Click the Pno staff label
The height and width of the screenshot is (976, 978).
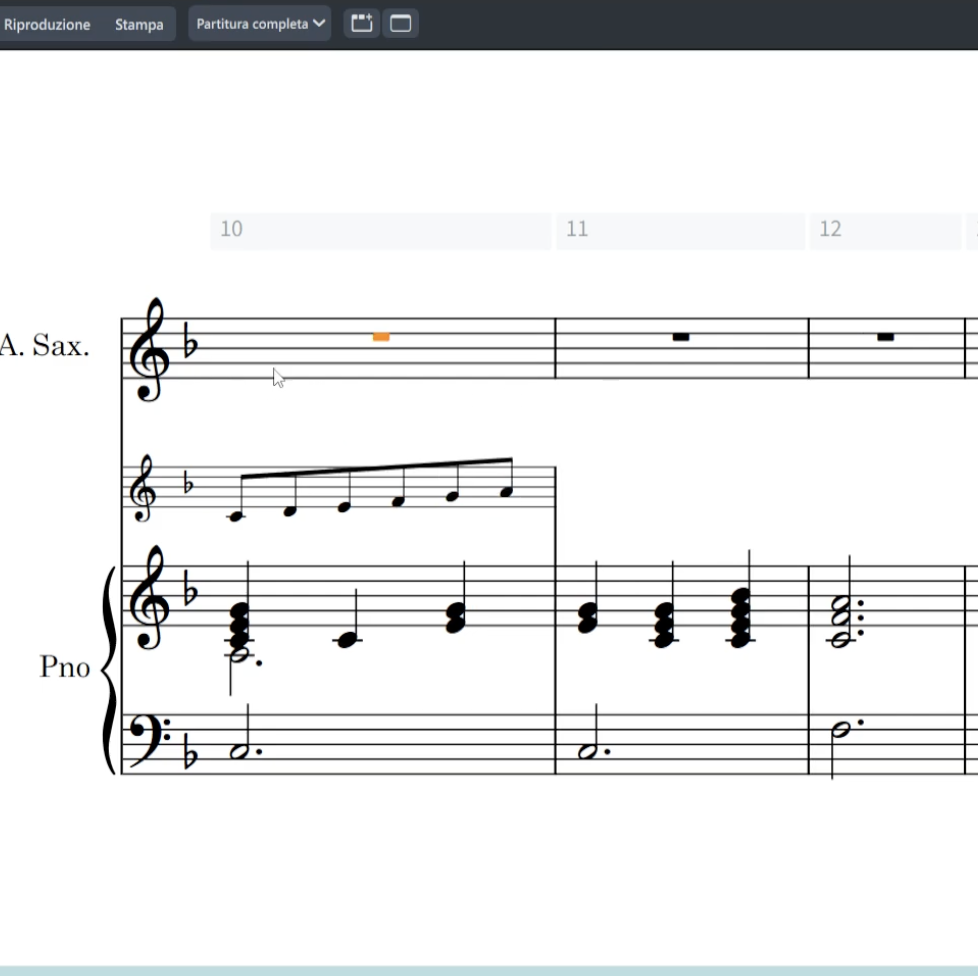coord(64,667)
